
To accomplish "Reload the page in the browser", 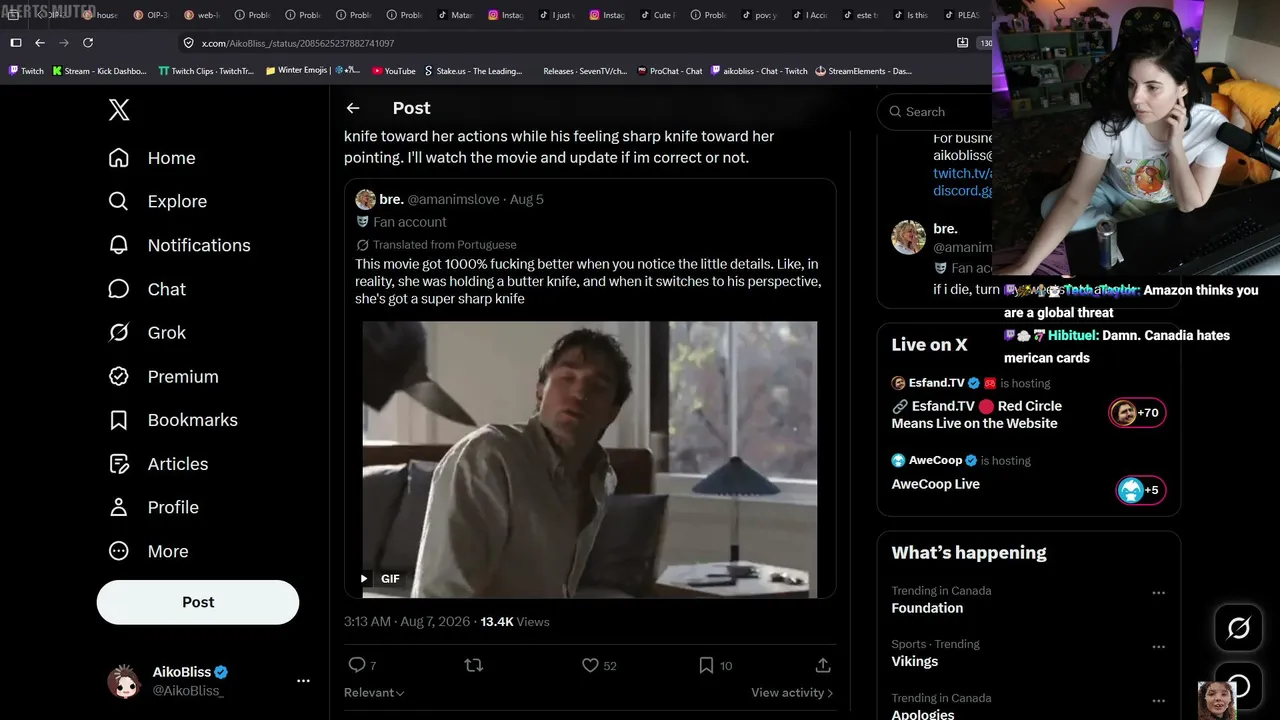I will [x=88, y=43].
